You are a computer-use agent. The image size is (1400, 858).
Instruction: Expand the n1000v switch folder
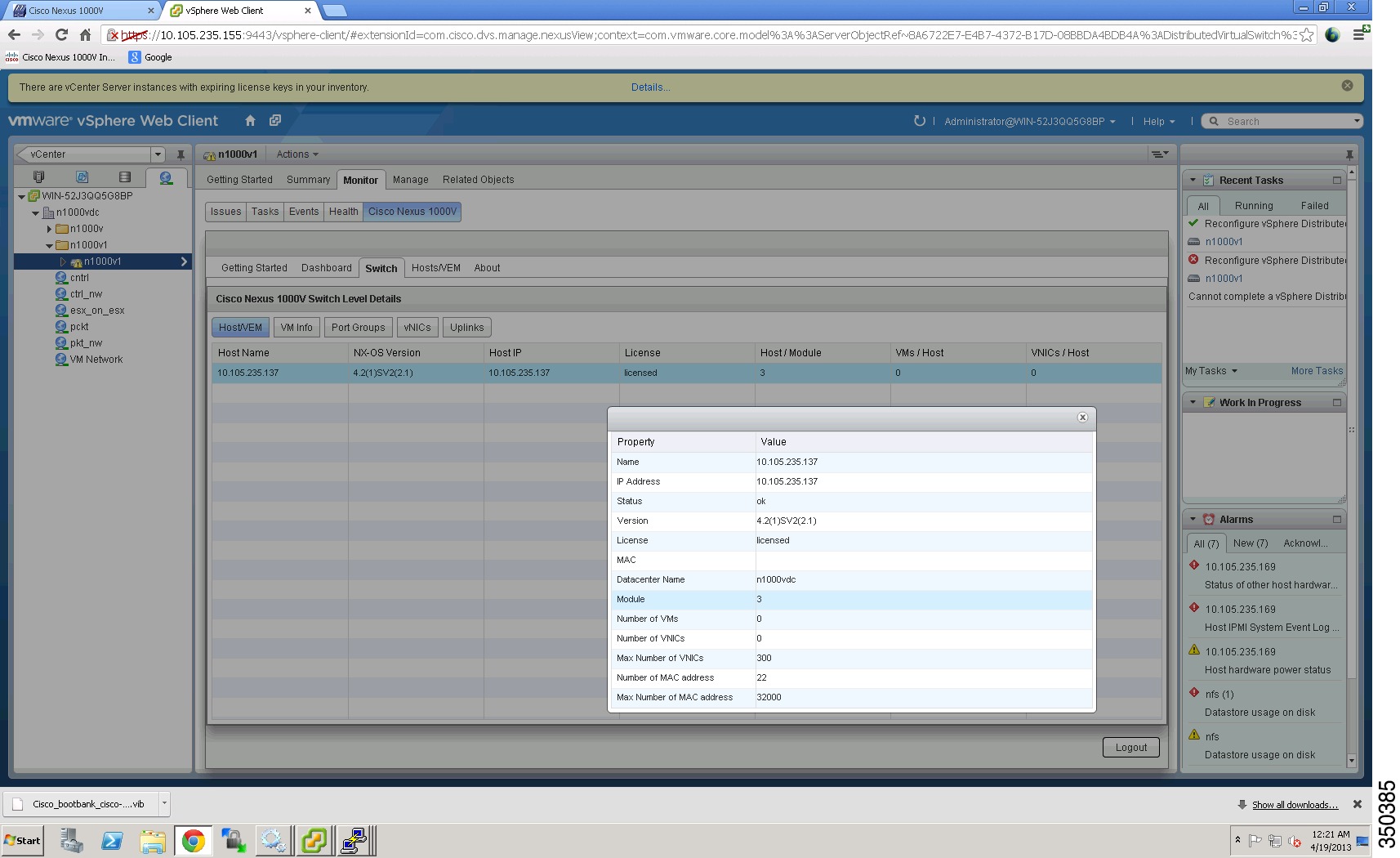[49, 229]
